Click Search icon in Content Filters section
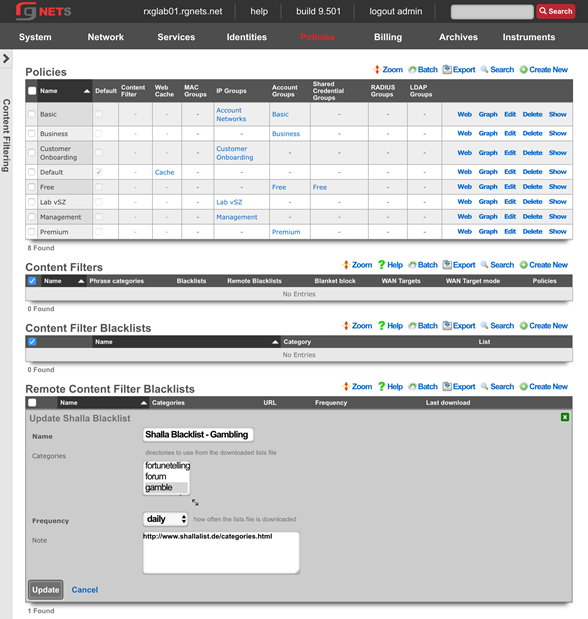Image resolution: width=588 pixels, height=619 pixels. point(485,265)
